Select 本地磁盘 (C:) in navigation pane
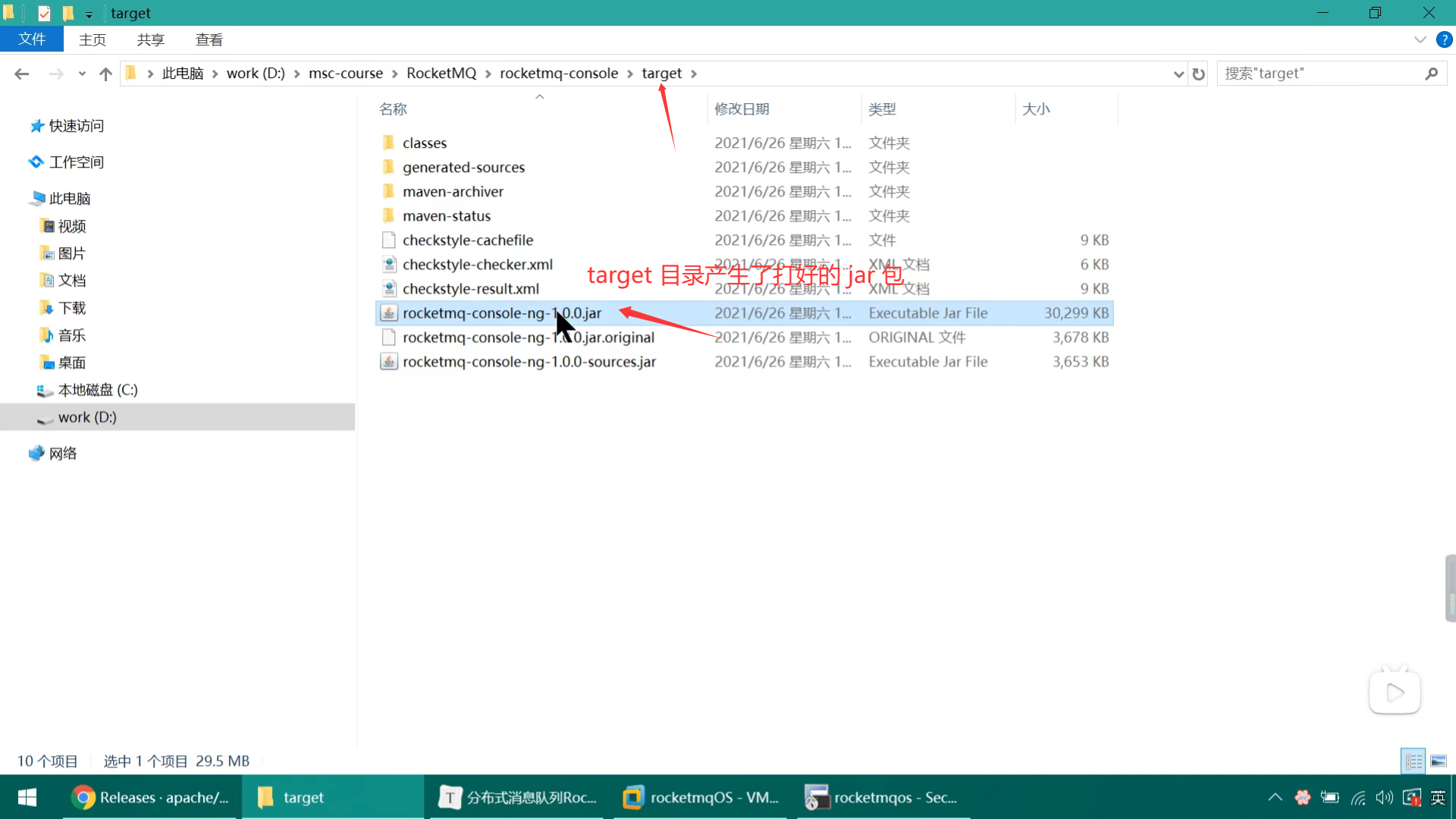The width and height of the screenshot is (1456, 819). click(x=98, y=390)
